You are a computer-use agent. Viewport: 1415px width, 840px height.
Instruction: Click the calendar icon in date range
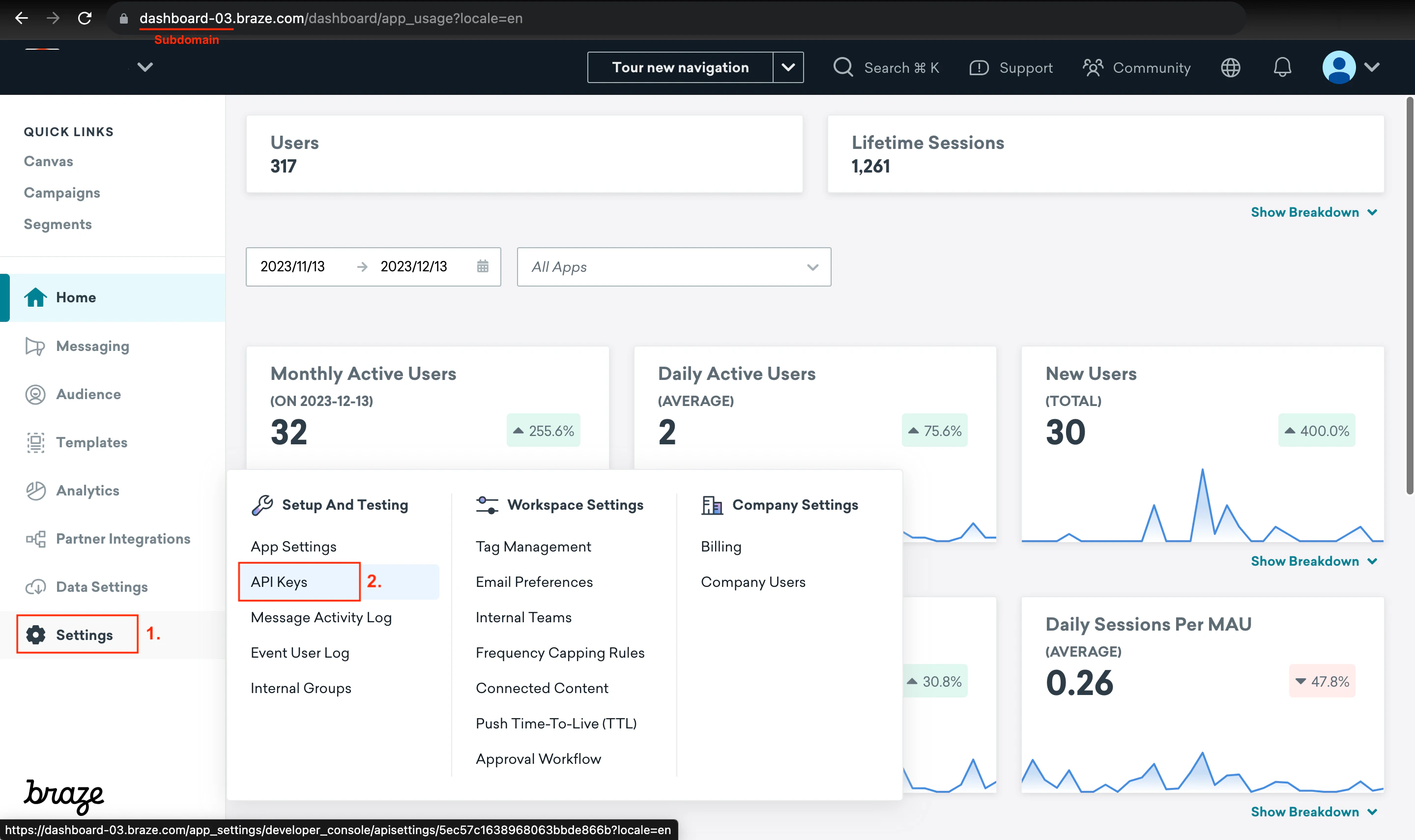[482, 266]
